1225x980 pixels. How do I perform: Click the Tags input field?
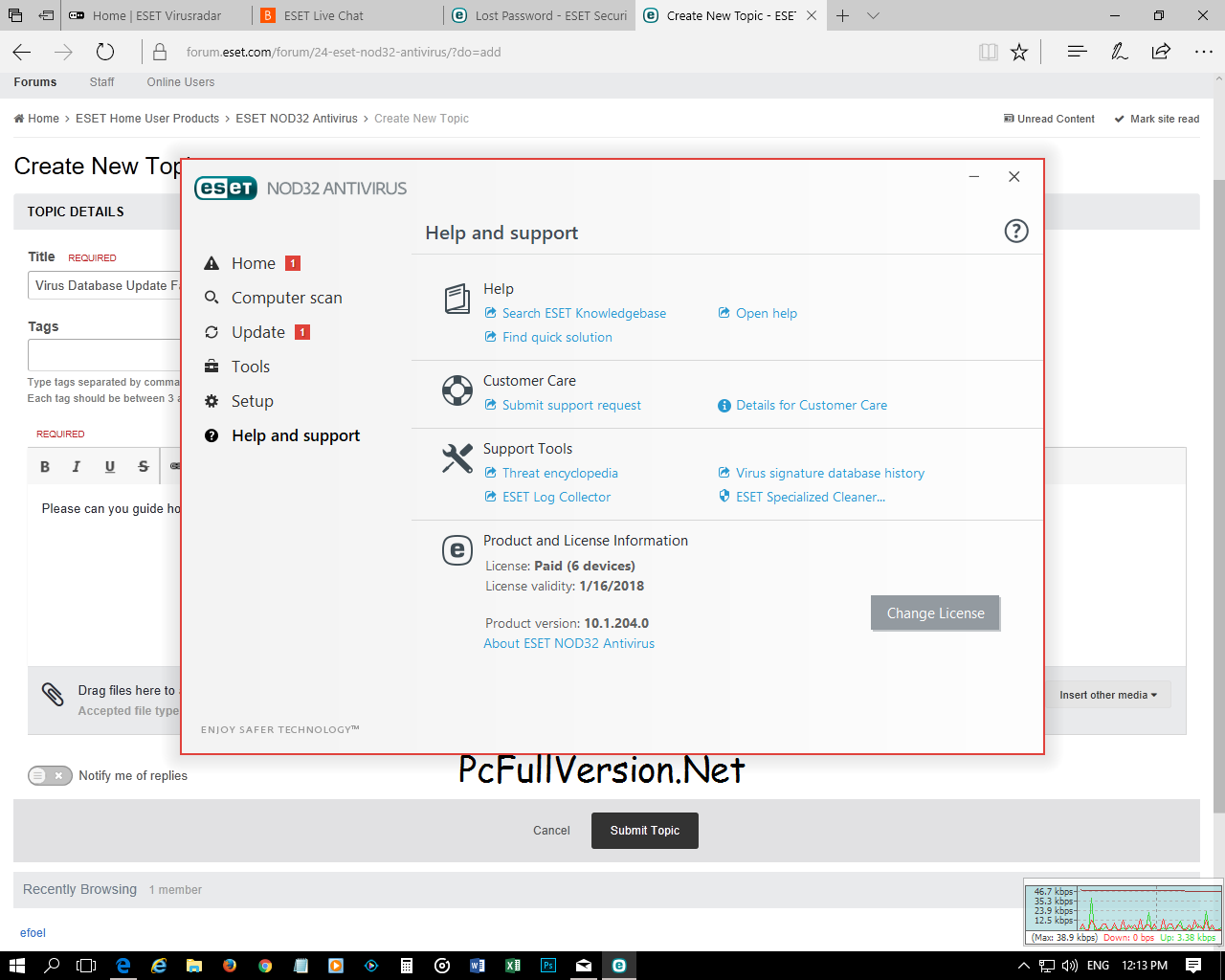(x=104, y=354)
